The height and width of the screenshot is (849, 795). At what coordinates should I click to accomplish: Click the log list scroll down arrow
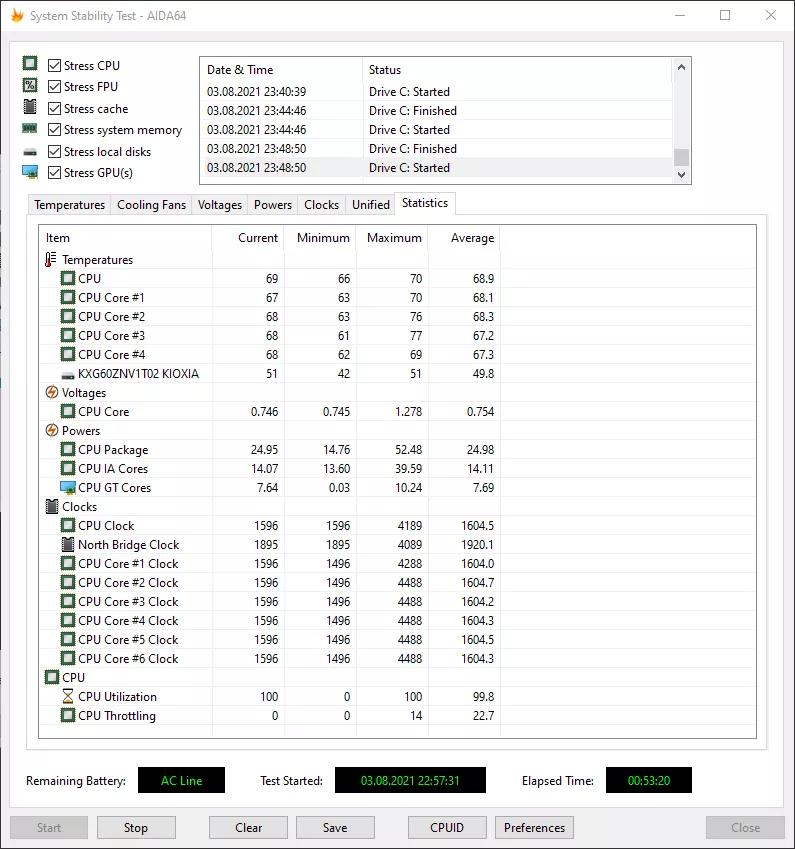coord(681,174)
